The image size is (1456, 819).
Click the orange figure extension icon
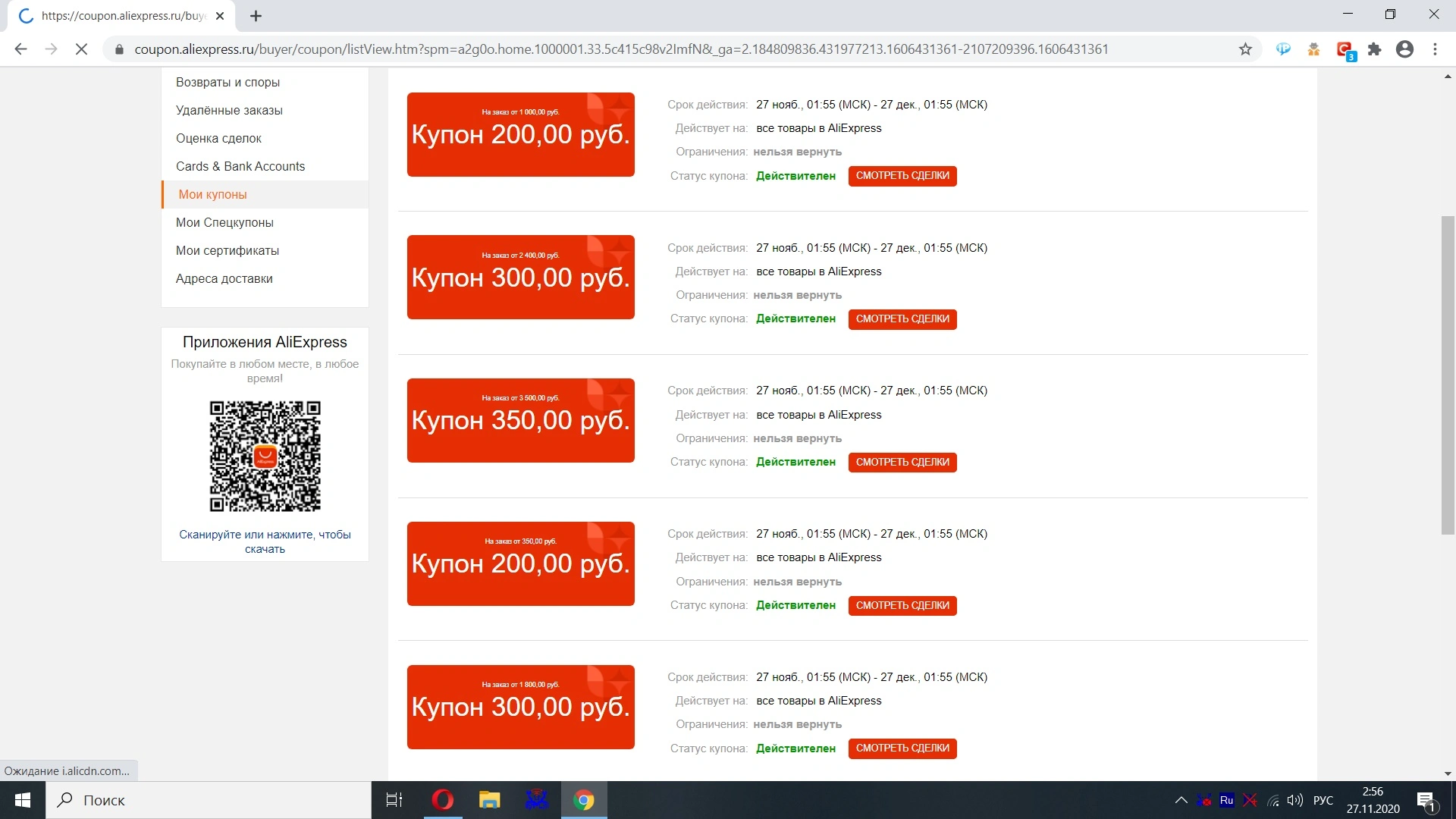coord(1313,49)
